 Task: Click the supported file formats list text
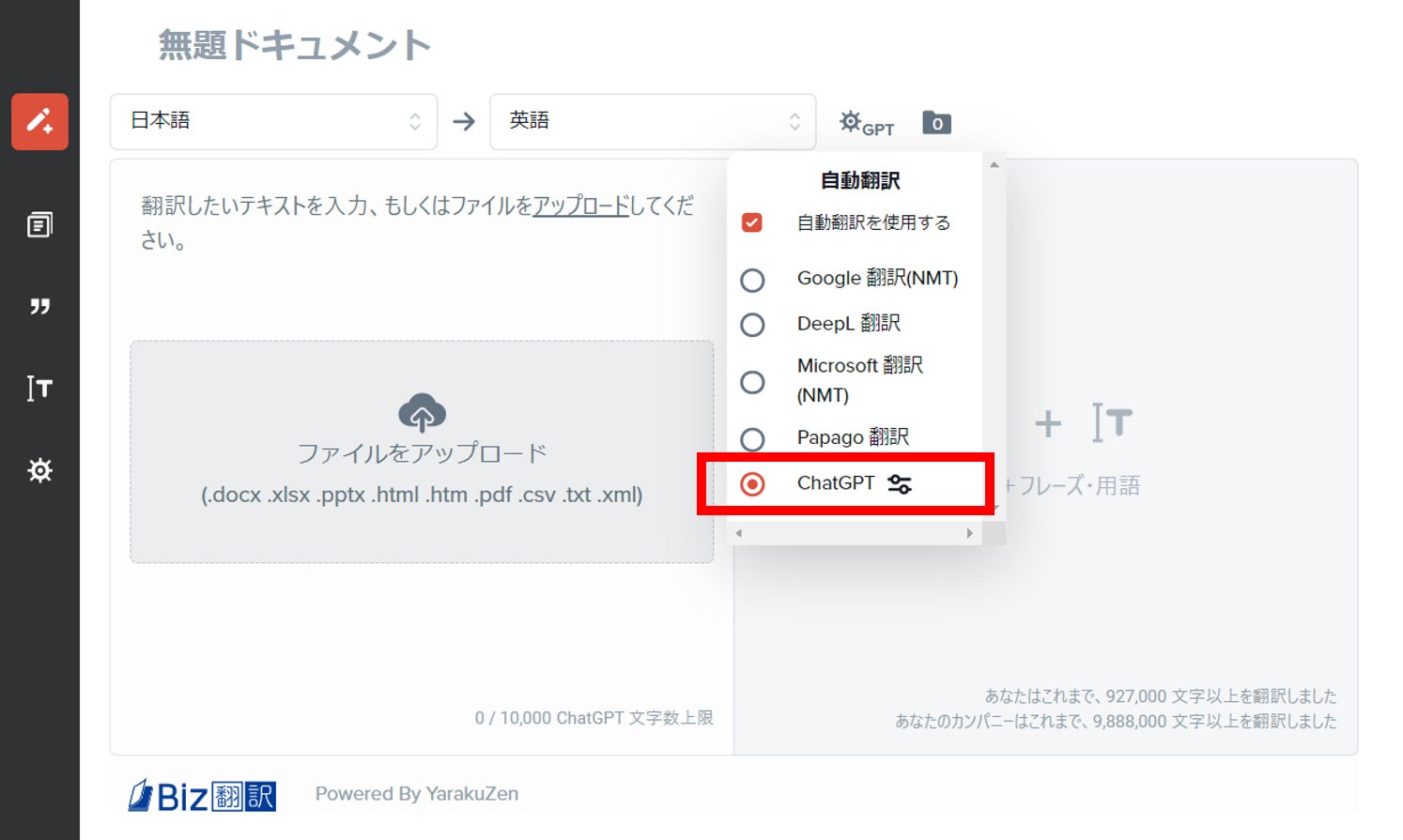(x=422, y=495)
